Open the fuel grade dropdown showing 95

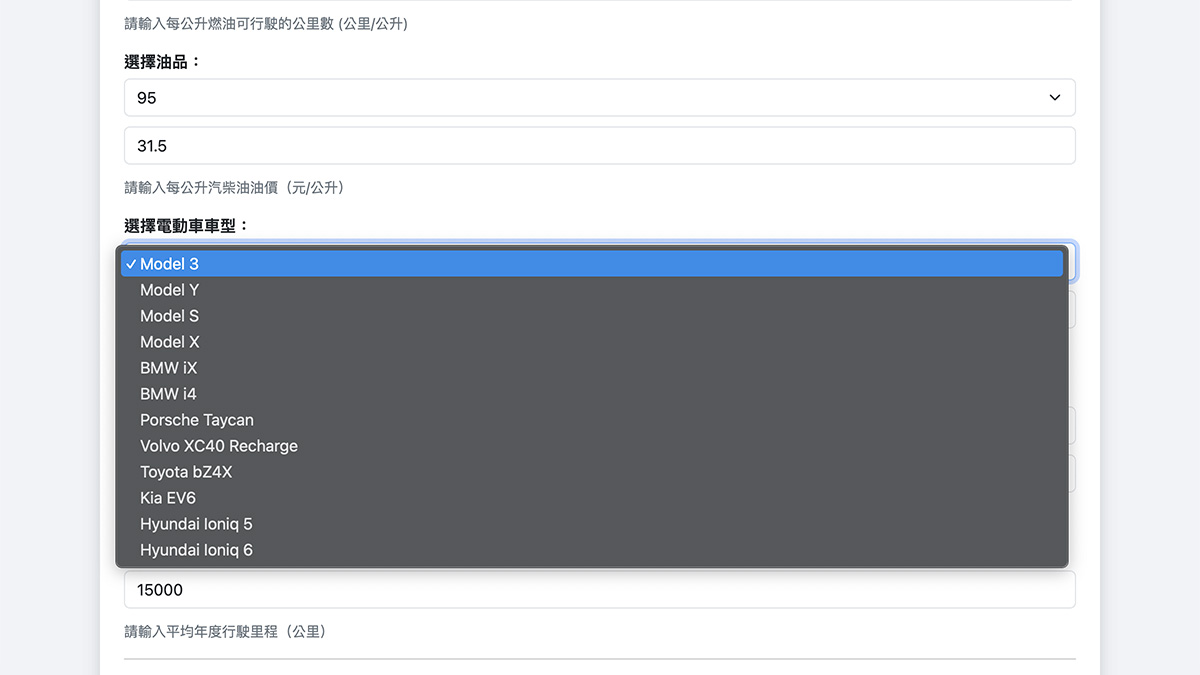coord(600,98)
